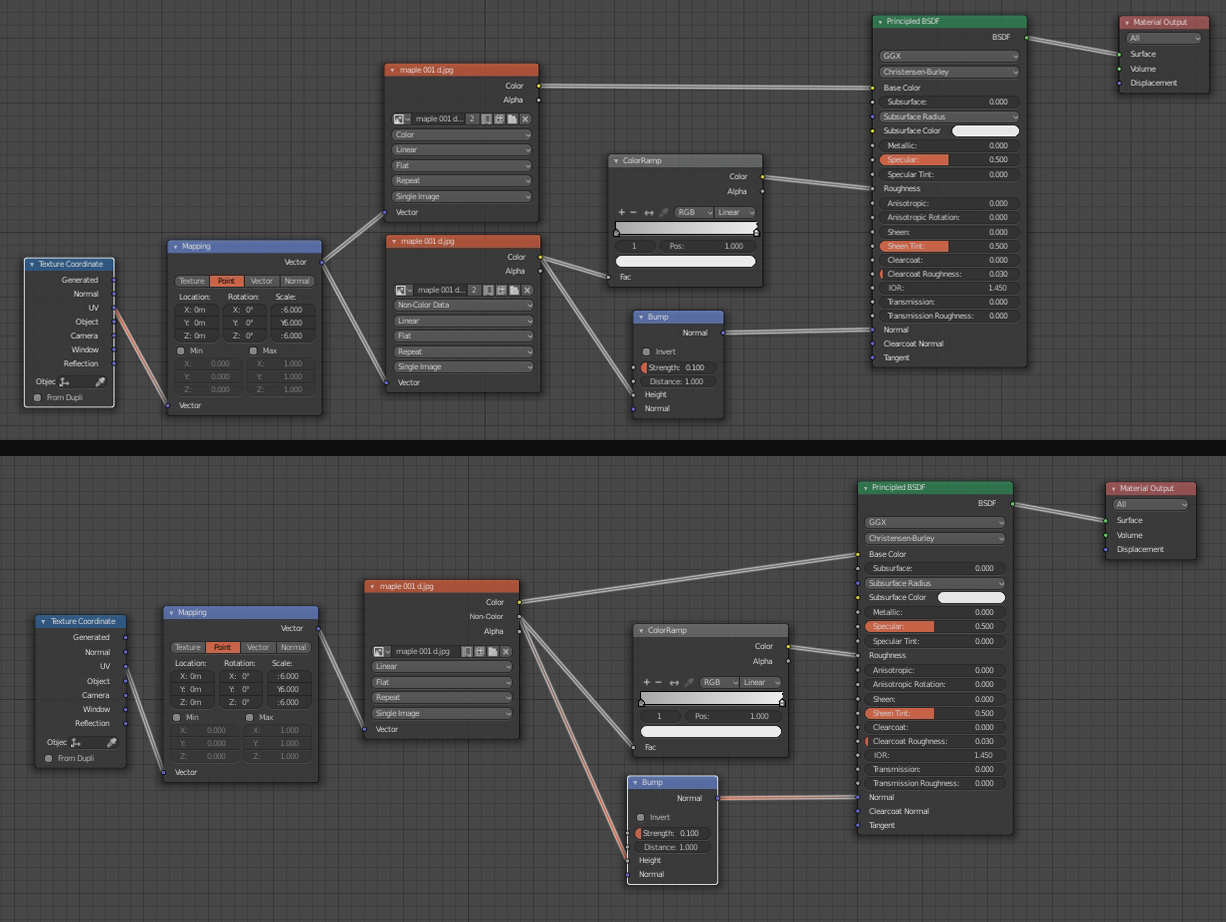
Task: Enable From Dupli in lower Texture Coordinate node
Action: pos(49,758)
